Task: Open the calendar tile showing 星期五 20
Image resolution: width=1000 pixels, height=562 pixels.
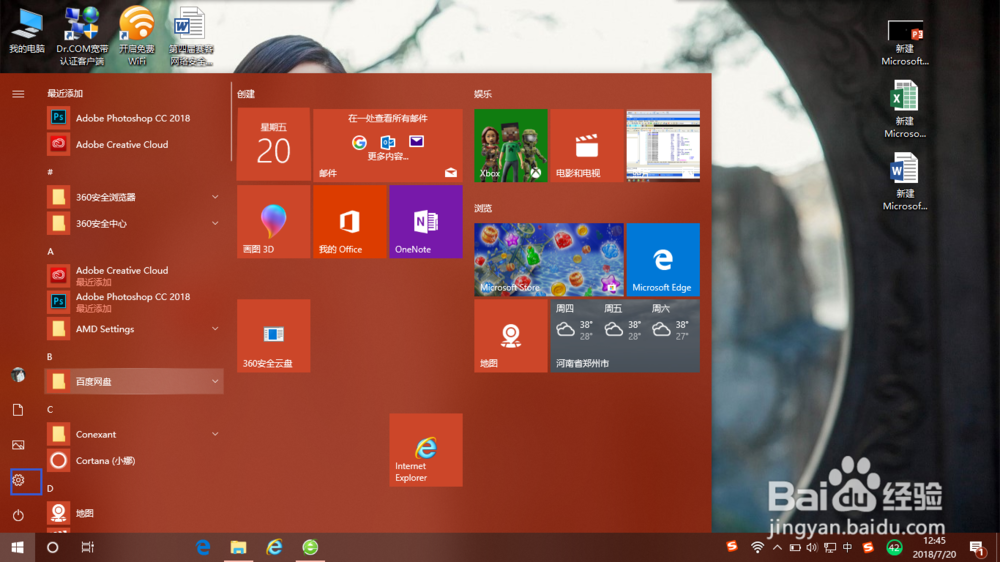Action: (274, 145)
